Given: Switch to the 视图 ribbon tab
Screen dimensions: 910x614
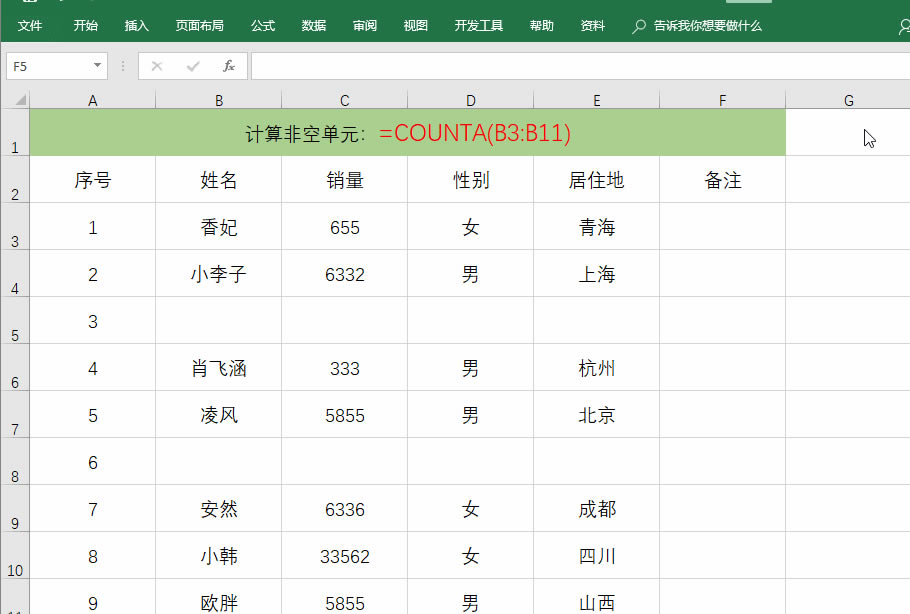Looking at the screenshot, I should pos(415,26).
